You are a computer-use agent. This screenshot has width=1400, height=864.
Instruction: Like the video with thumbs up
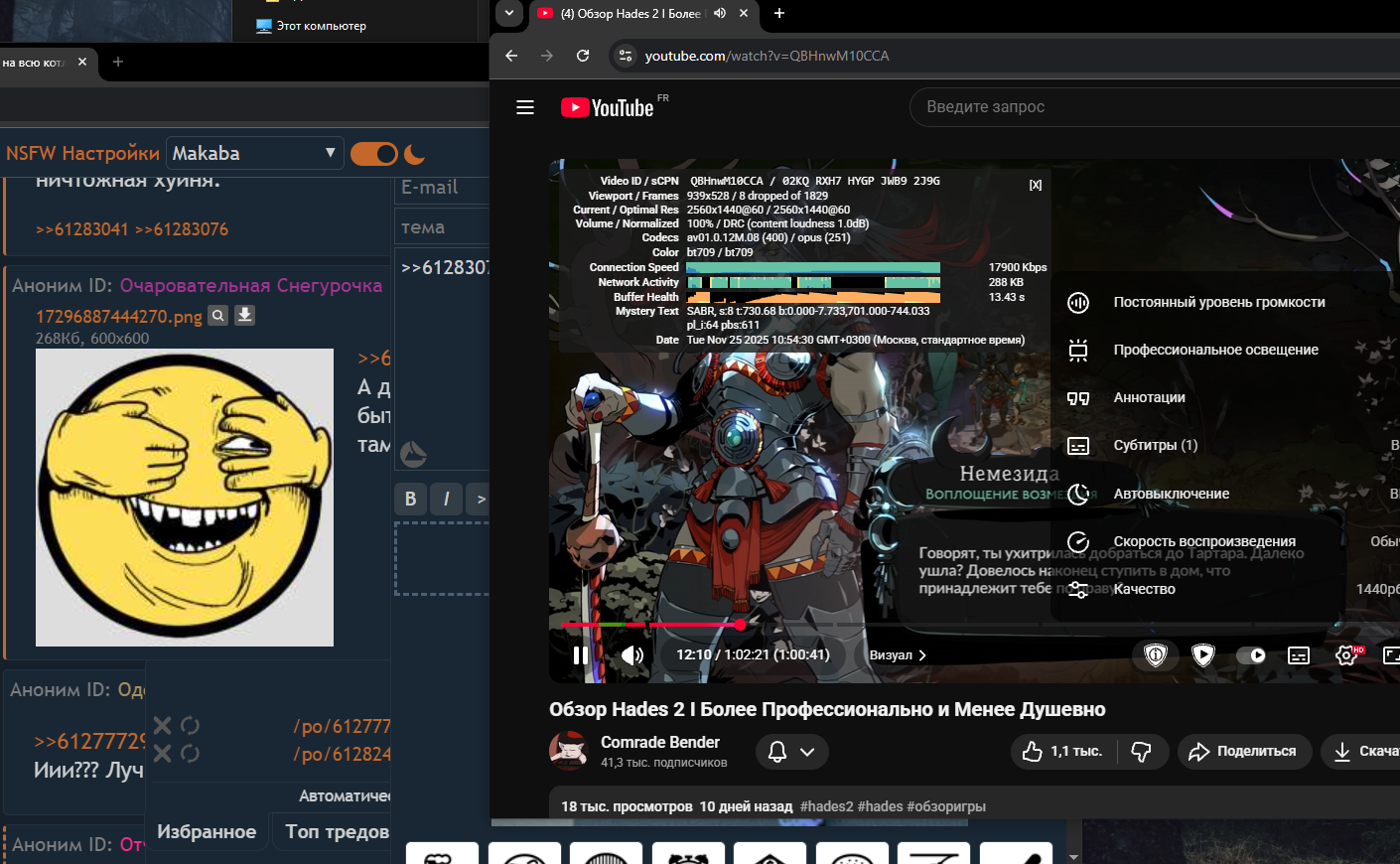pyautogui.click(x=1062, y=752)
